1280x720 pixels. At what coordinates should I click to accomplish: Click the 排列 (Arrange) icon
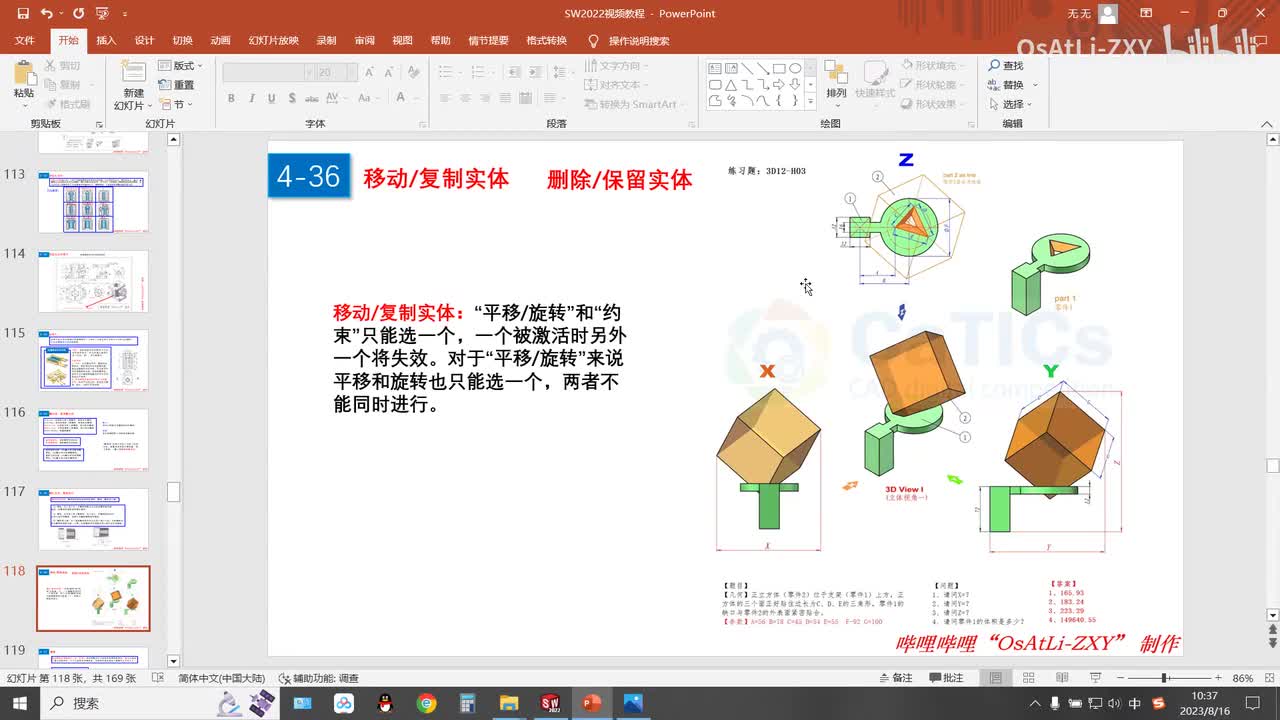(836, 72)
